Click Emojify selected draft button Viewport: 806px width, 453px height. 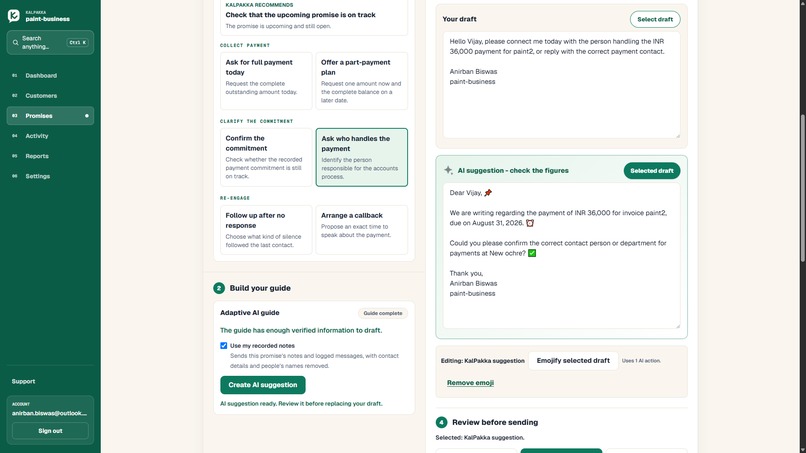coord(573,360)
